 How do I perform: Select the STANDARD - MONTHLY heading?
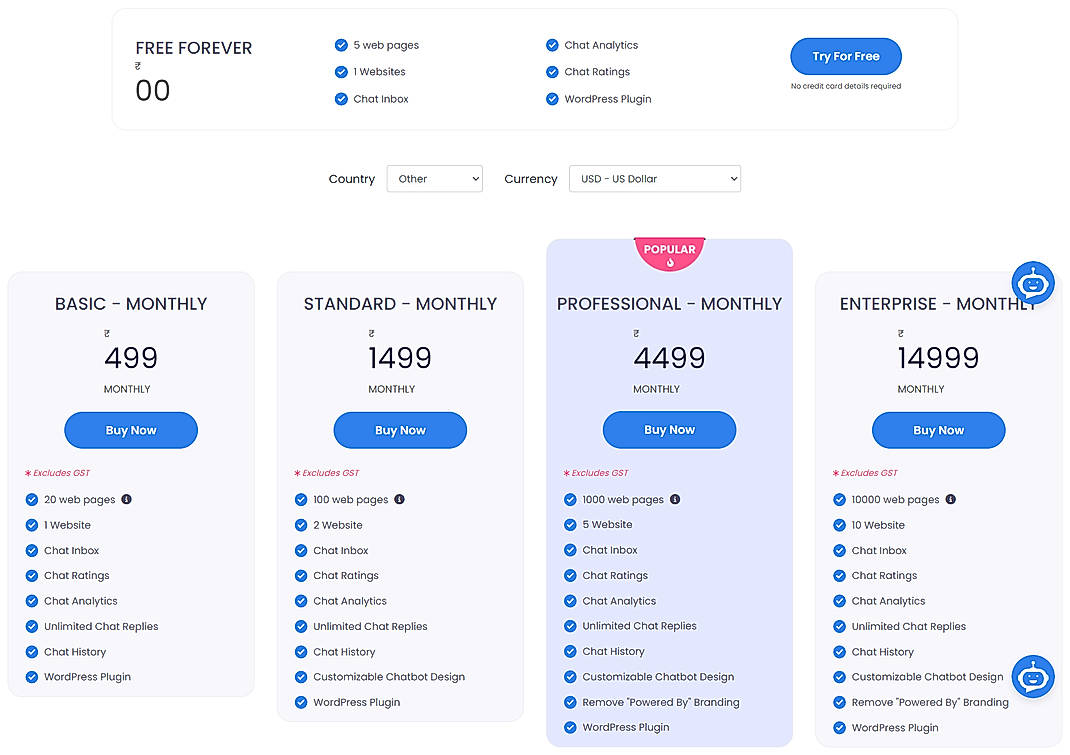click(x=401, y=304)
